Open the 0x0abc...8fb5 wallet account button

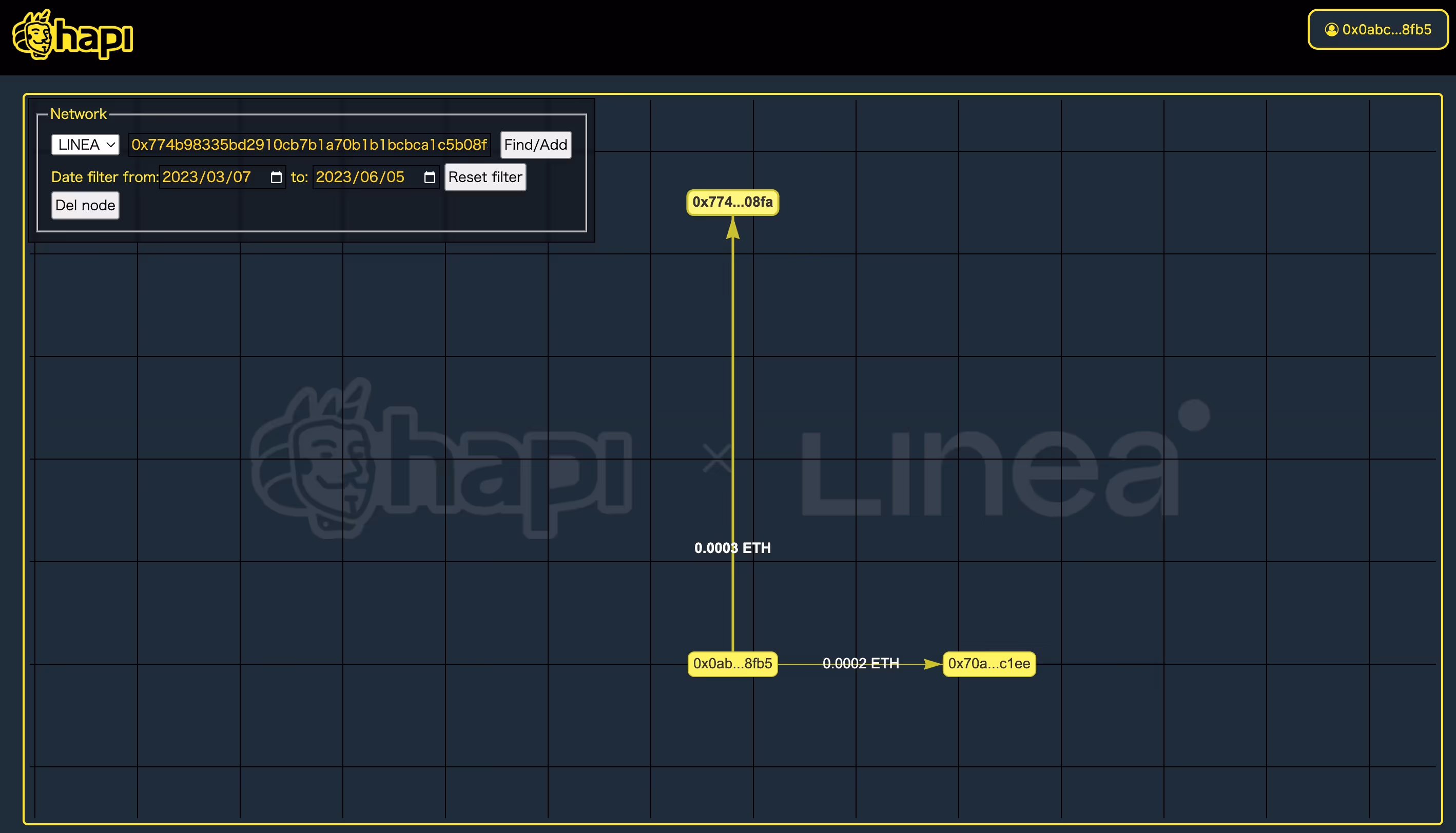tap(1378, 29)
